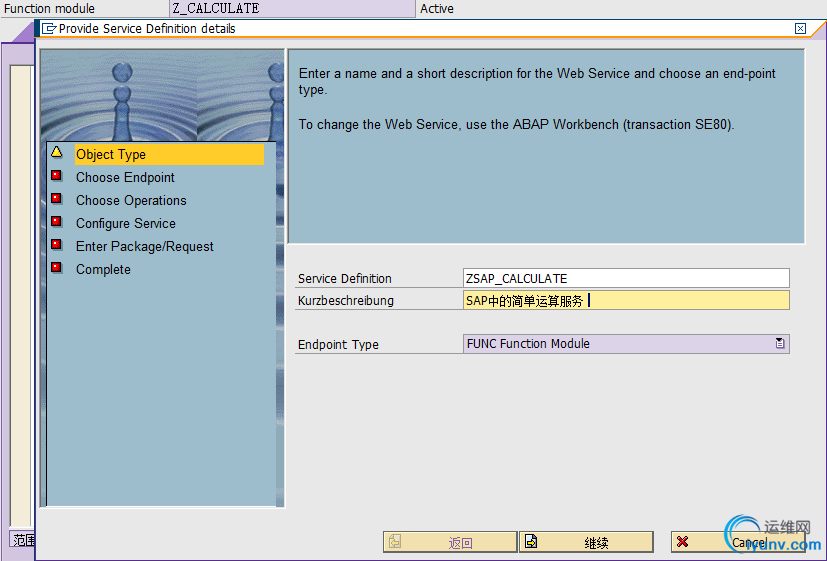Click the Service Definition label
The width and height of the screenshot is (827, 561).
point(344,278)
